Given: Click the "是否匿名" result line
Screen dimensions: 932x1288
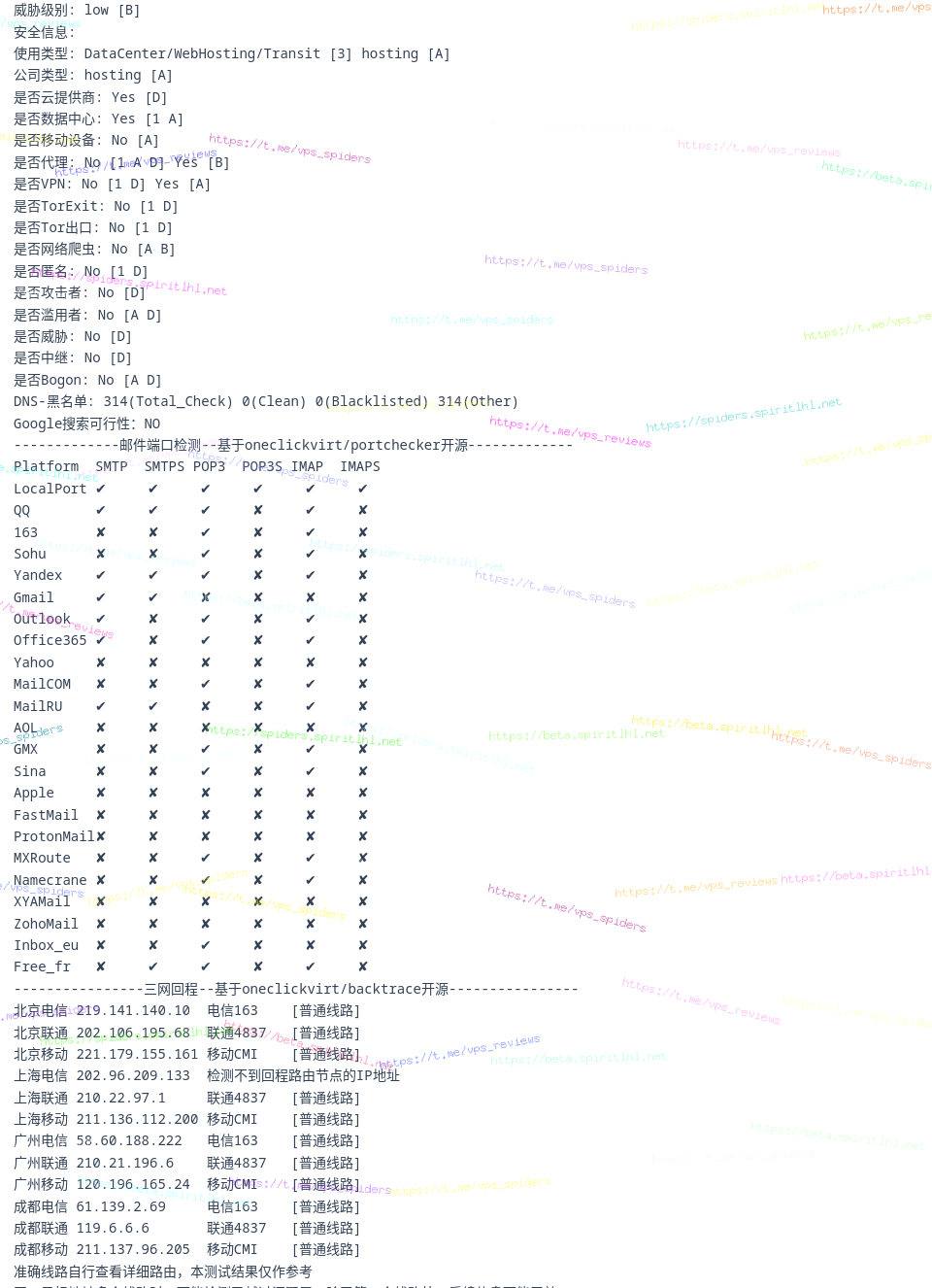Looking at the screenshot, I should [81, 271].
